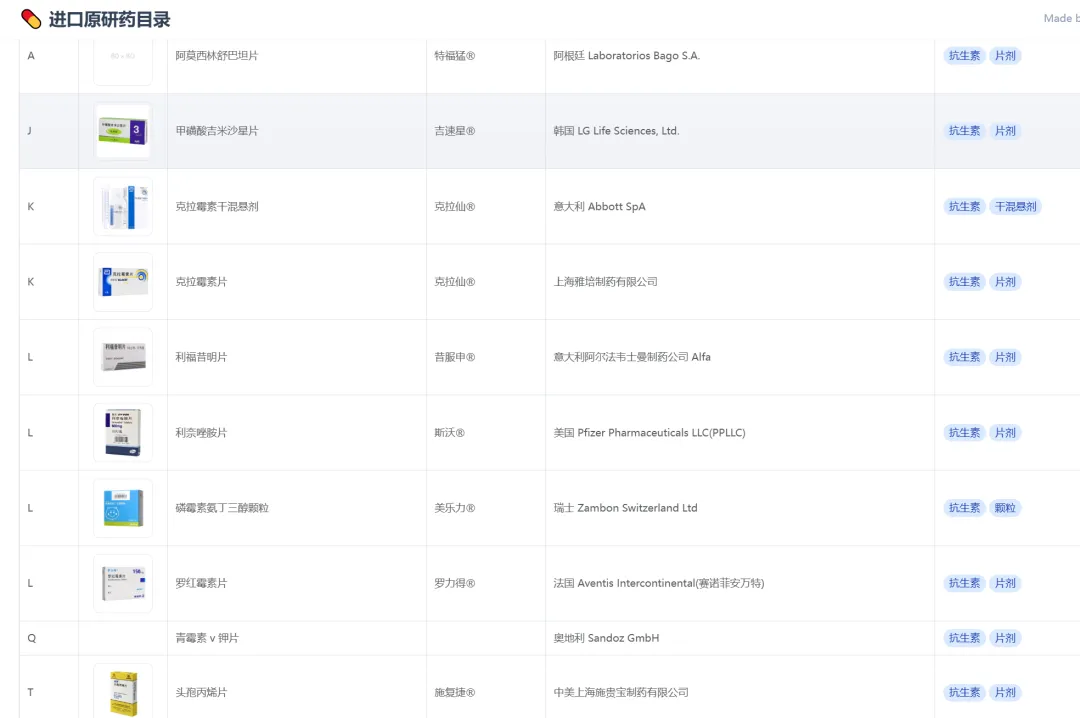Click manufacturer 上海雅培制药有限公司
Screen dimensions: 1080x718
[605, 282]
